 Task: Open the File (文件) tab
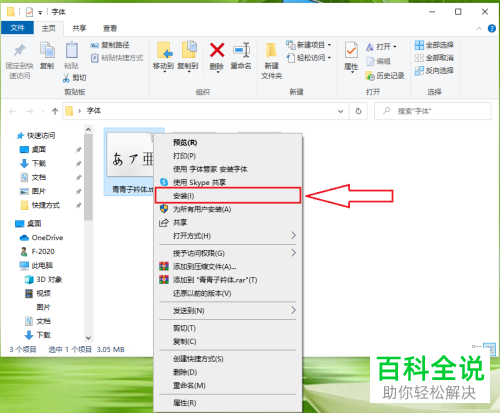tap(17, 28)
